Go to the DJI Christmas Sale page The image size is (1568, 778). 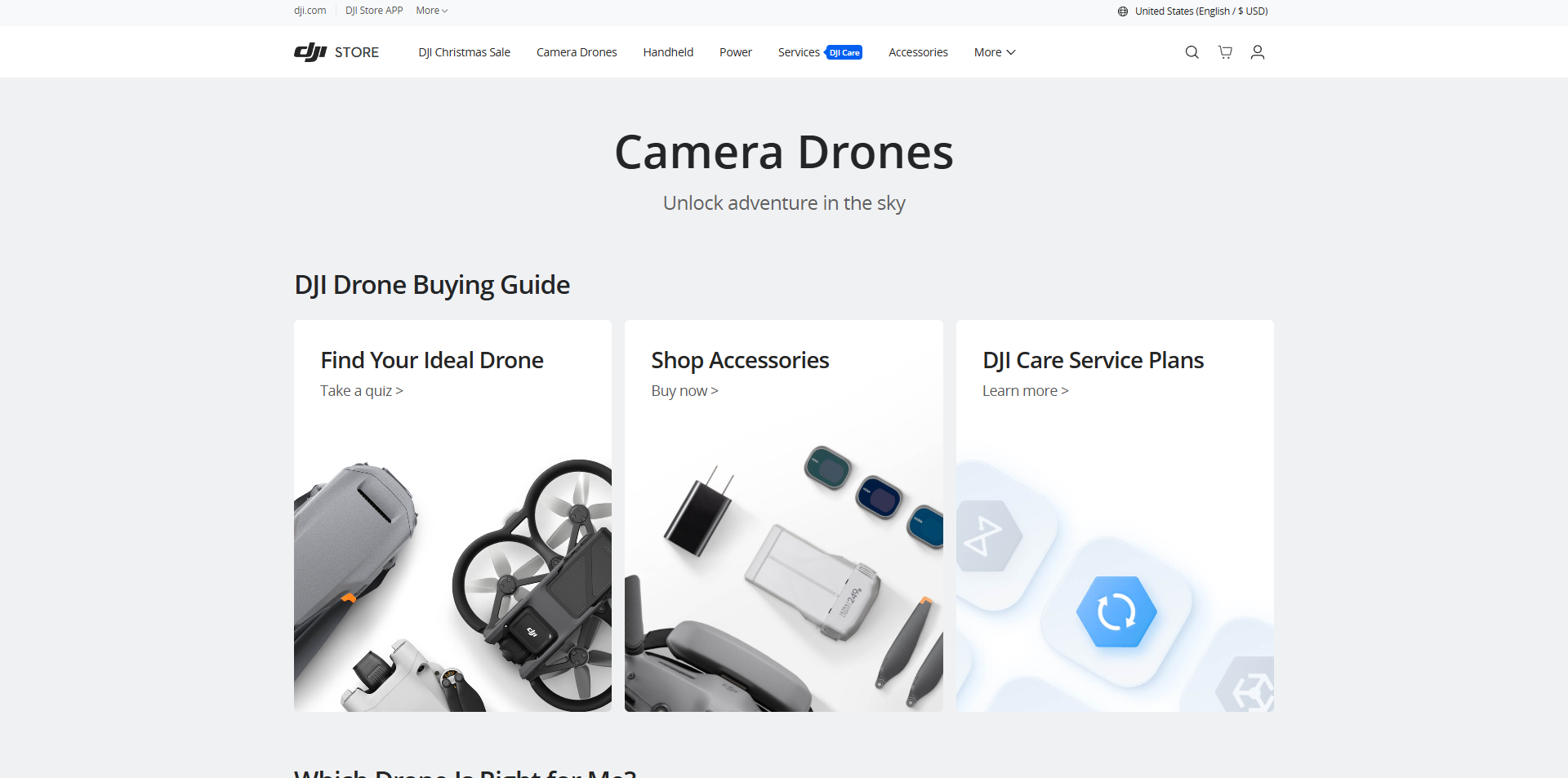pos(464,51)
